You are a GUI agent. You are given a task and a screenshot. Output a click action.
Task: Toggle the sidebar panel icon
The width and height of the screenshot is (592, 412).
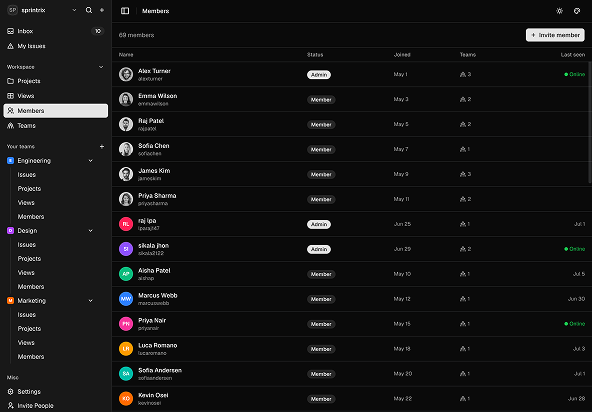pyautogui.click(x=125, y=11)
